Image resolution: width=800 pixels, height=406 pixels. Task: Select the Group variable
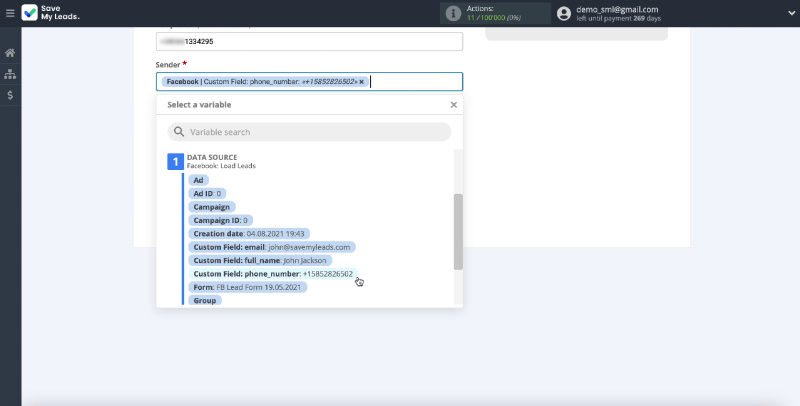click(205, 300)
